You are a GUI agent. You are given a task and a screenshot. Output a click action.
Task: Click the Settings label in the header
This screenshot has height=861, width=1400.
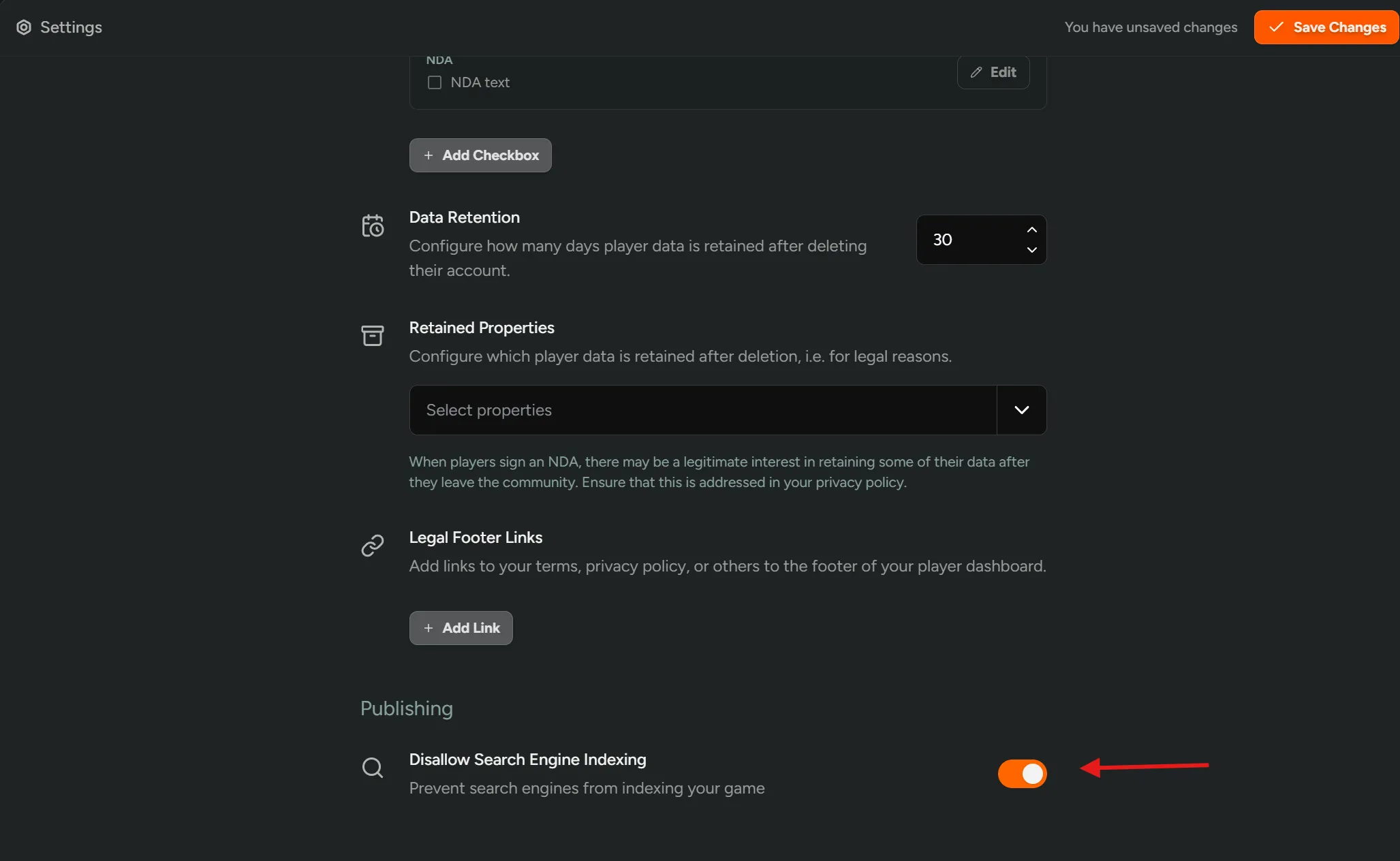[x=70, y=27]
